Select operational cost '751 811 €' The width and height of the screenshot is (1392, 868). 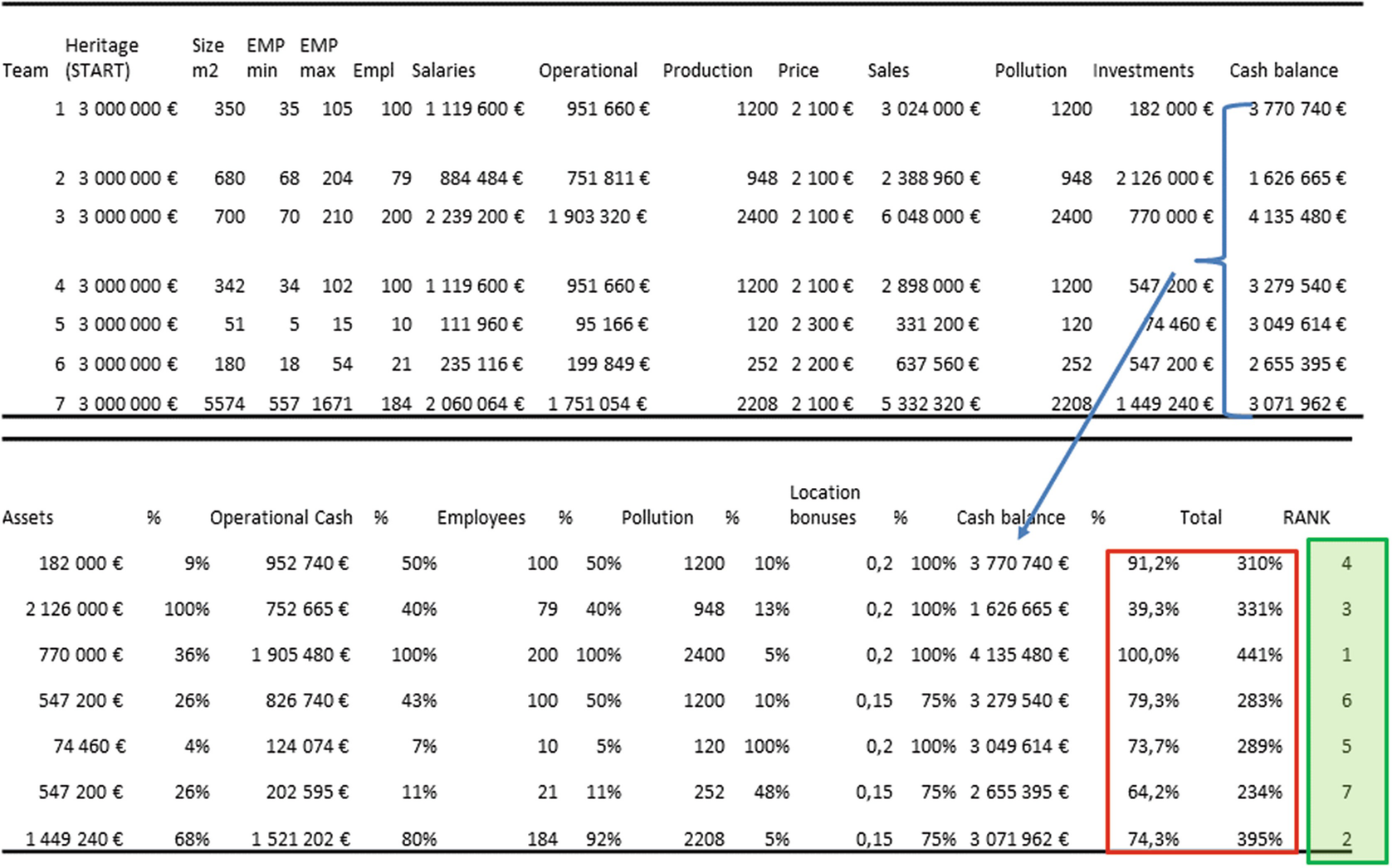click(607, 178)
